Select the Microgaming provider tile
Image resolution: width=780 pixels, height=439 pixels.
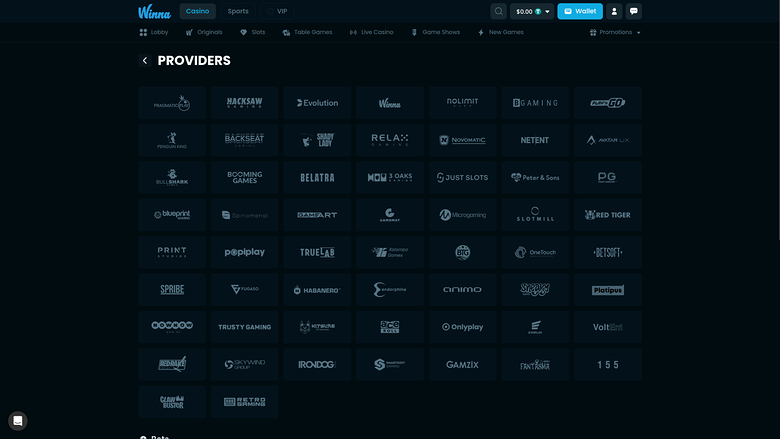point(463,215)
